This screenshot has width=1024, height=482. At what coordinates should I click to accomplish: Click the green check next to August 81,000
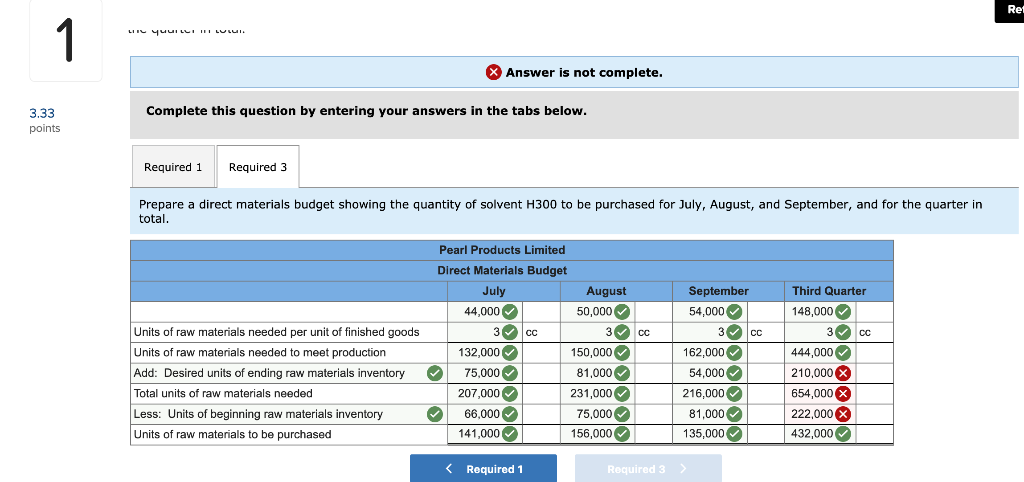[x=623, y=374]
